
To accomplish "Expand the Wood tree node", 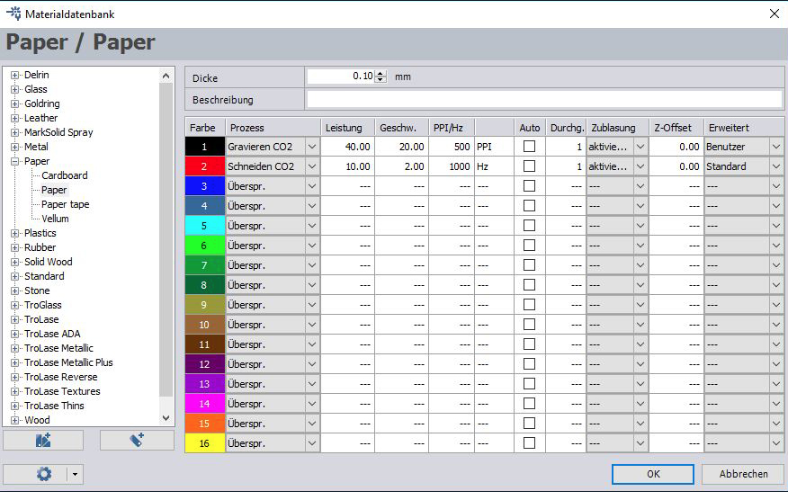I will click(15, 420).
